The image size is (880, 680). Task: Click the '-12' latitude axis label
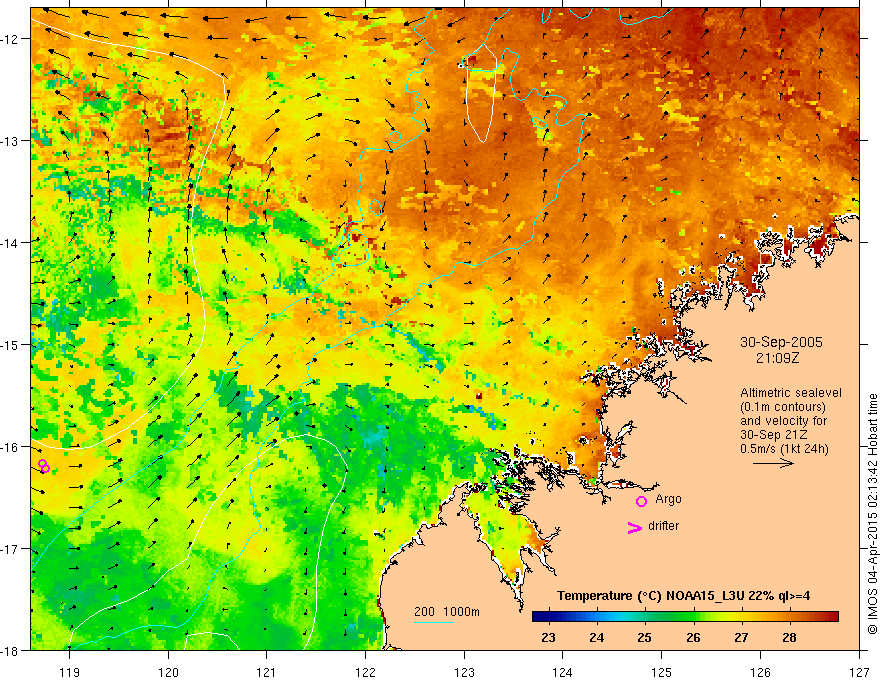[x=10, y=39]
